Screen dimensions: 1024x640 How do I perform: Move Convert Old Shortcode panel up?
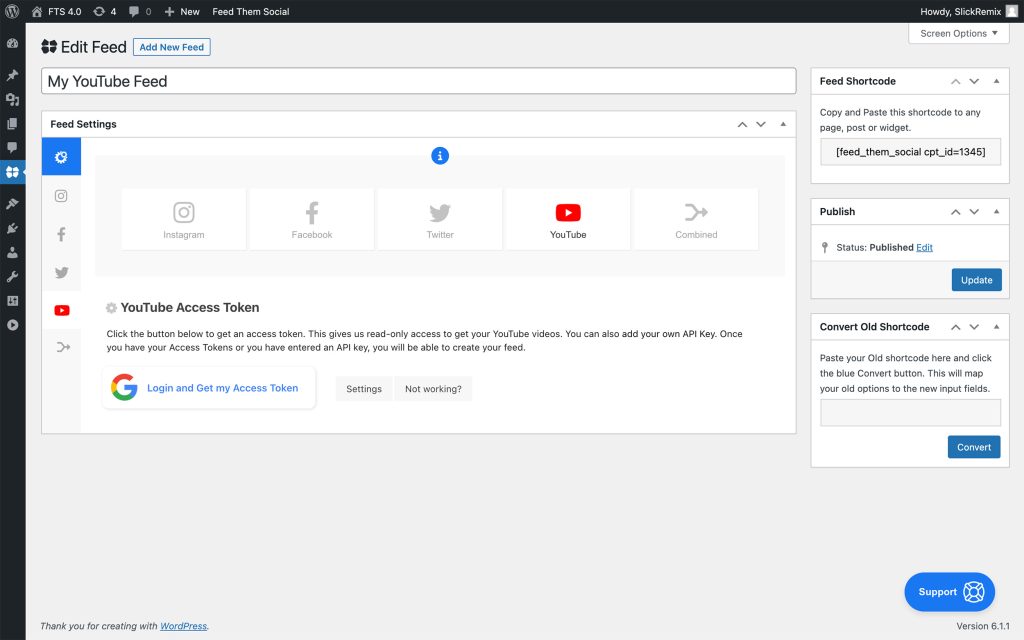tap(955, 327)
